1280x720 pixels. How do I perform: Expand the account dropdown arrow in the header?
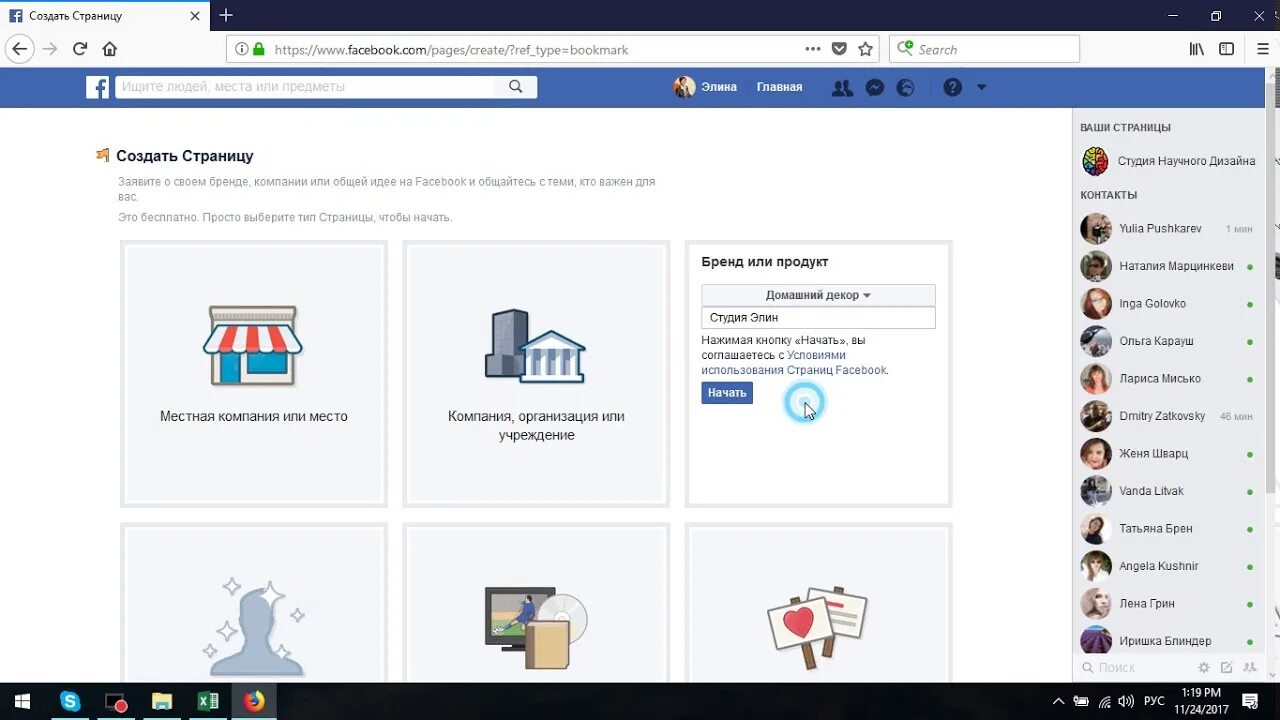pos(981,88)
